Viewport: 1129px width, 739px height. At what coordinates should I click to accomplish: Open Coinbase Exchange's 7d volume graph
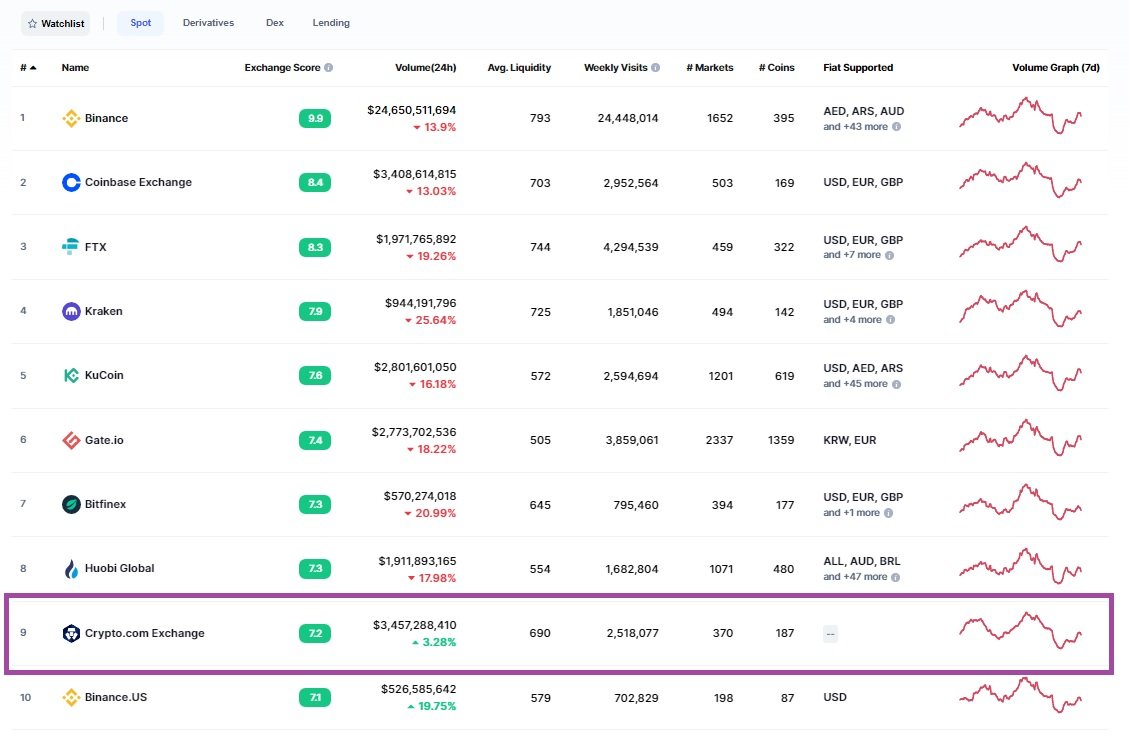click(1020, 180)
